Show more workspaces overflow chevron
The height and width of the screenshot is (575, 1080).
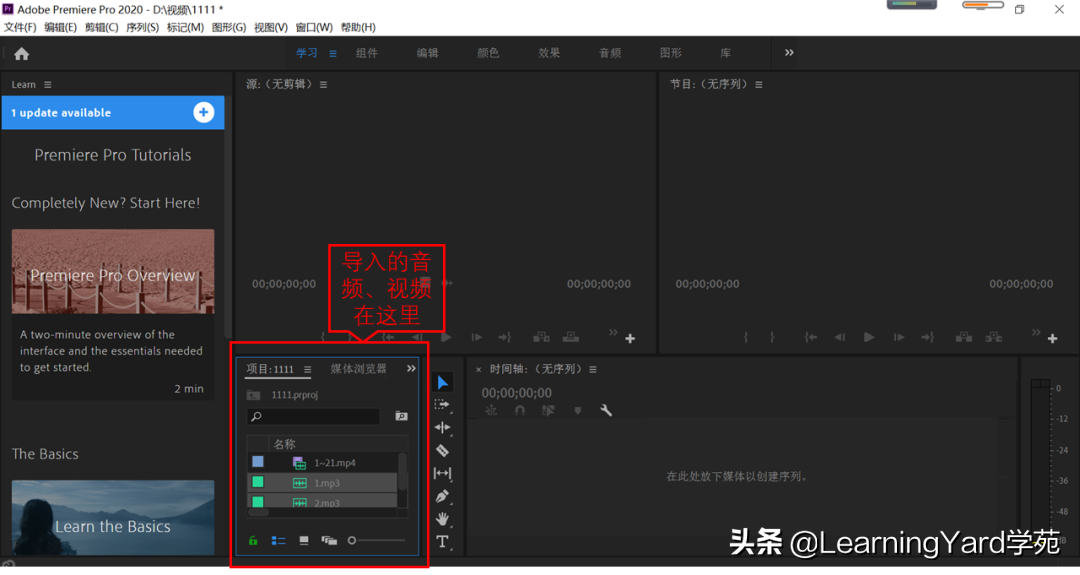789,52
